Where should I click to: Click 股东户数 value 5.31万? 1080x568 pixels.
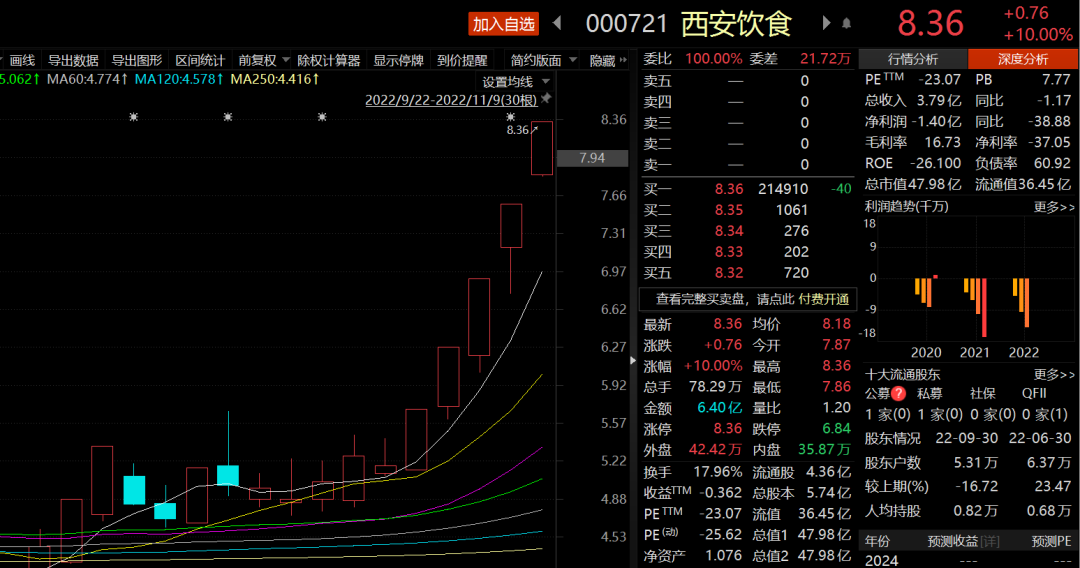click(976, 463)
